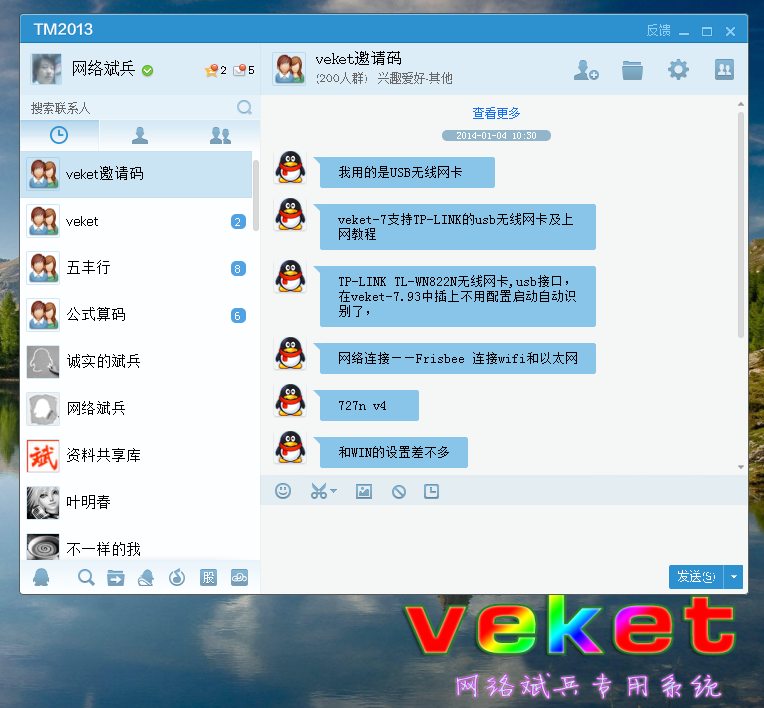Show group members panel icon
Screen dimensions: 764x708
coord(724,70)
